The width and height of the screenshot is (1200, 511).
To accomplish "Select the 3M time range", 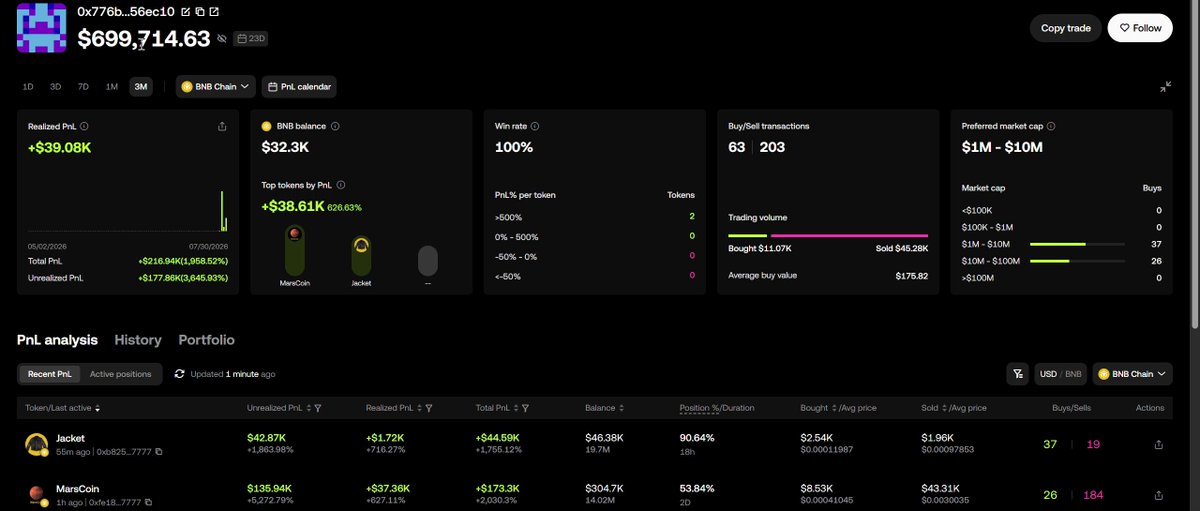I will coord(141,87).
